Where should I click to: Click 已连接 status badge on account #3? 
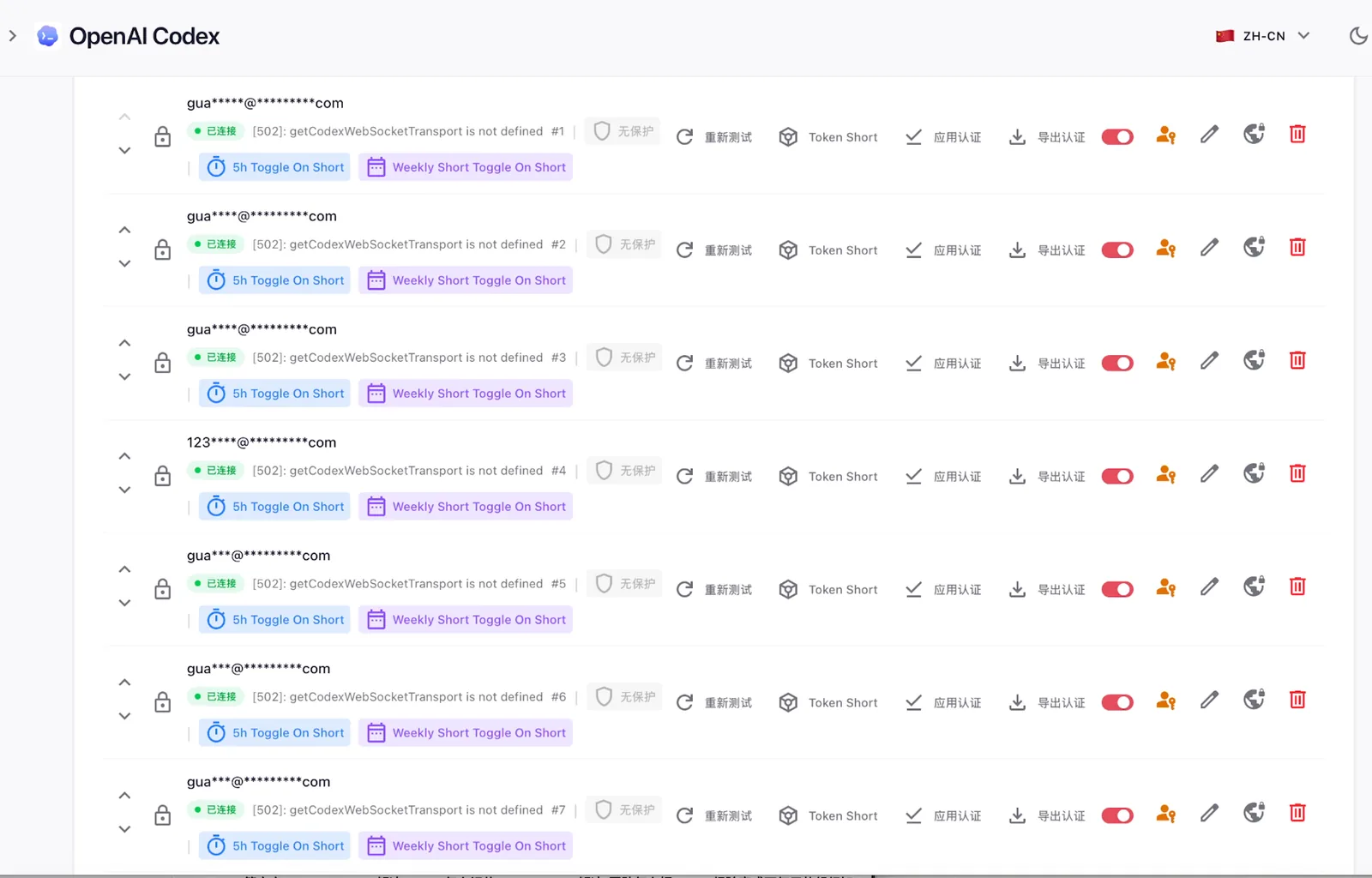[214, 358]
